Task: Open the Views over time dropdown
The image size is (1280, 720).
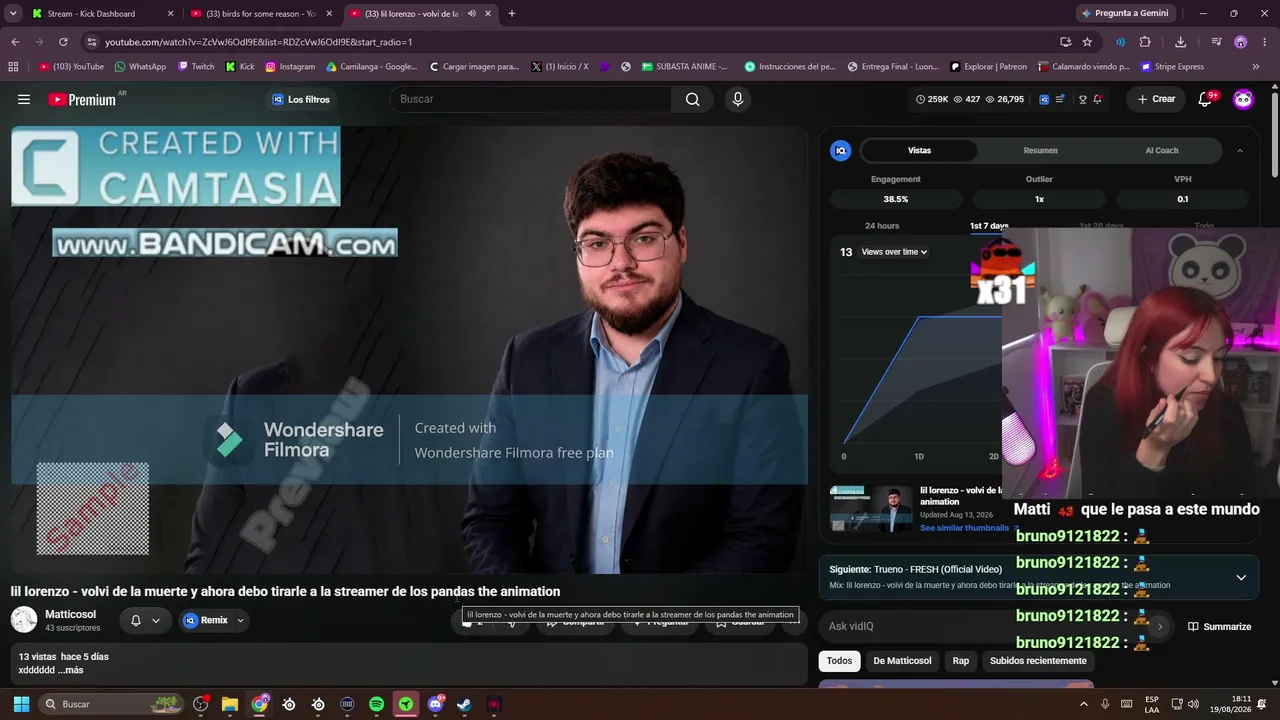Action: [x=894, y=252]
